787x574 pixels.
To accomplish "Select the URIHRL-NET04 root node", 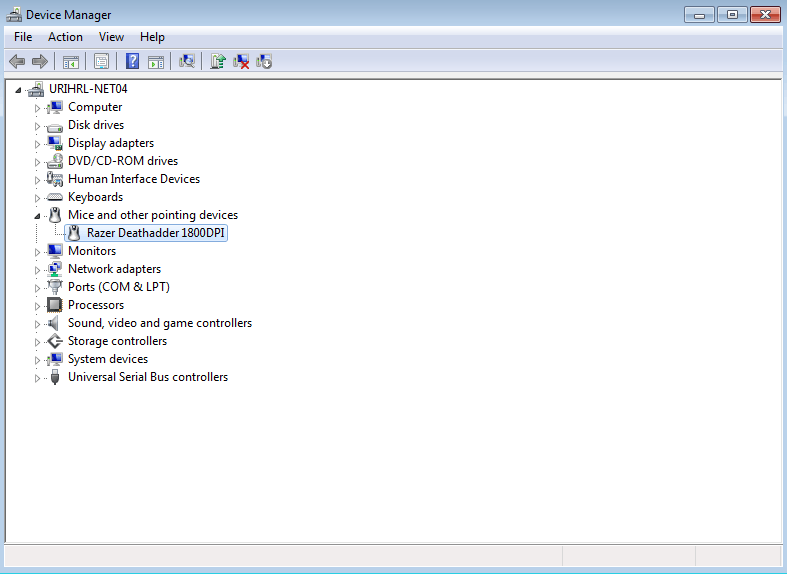I will pos(88,89).
